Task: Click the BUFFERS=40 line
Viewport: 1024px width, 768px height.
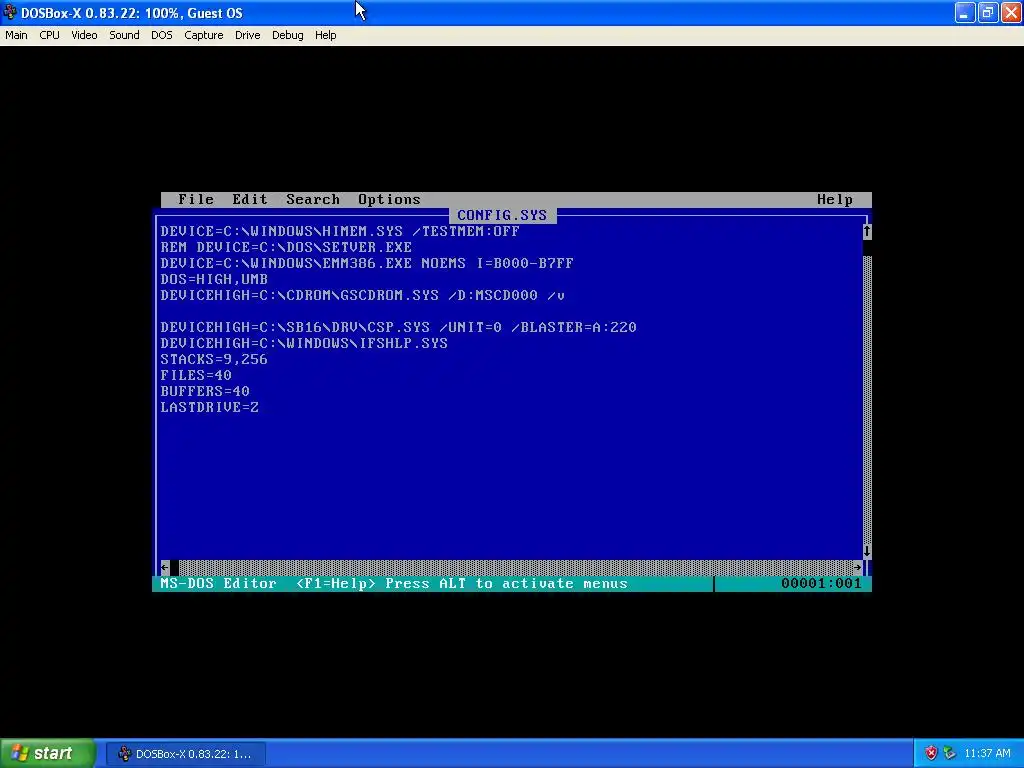Action: (205, 391)
